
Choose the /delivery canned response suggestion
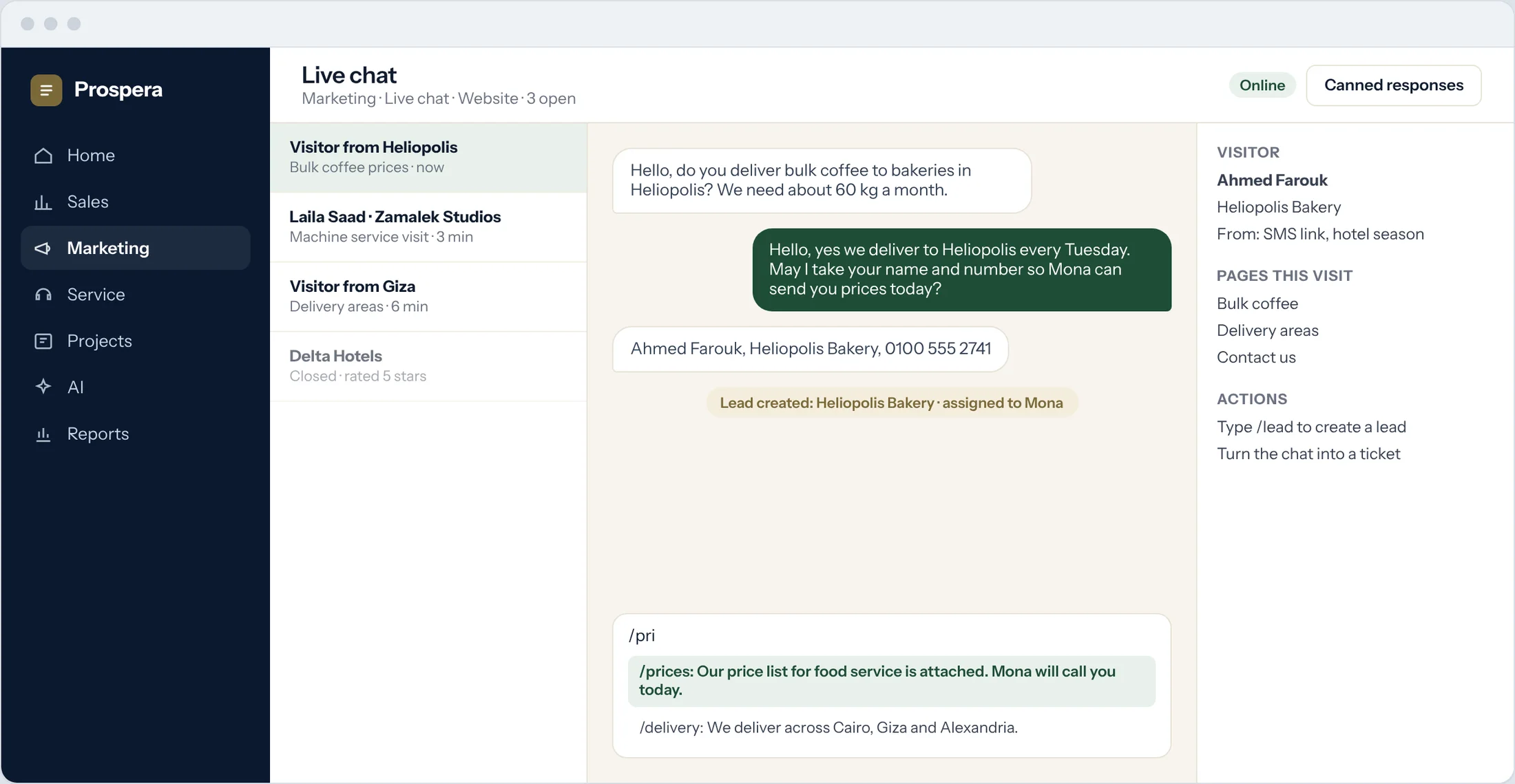point(892,728)
